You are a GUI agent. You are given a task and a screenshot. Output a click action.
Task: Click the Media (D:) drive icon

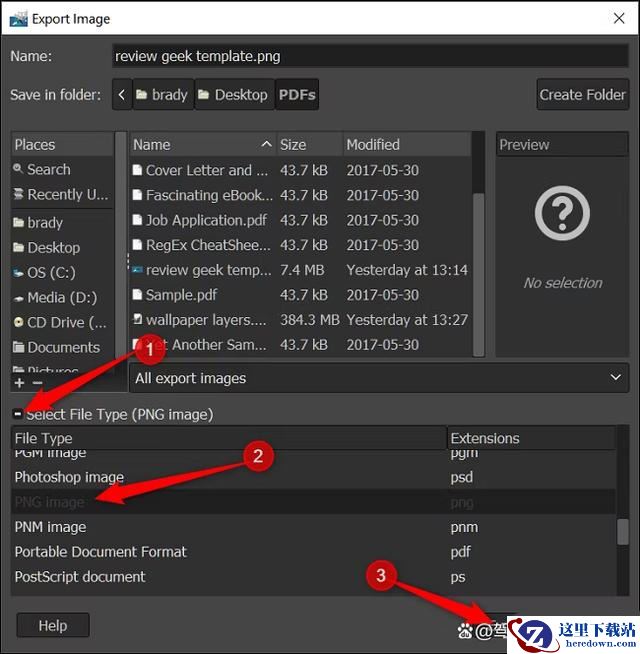click(18, 298)
